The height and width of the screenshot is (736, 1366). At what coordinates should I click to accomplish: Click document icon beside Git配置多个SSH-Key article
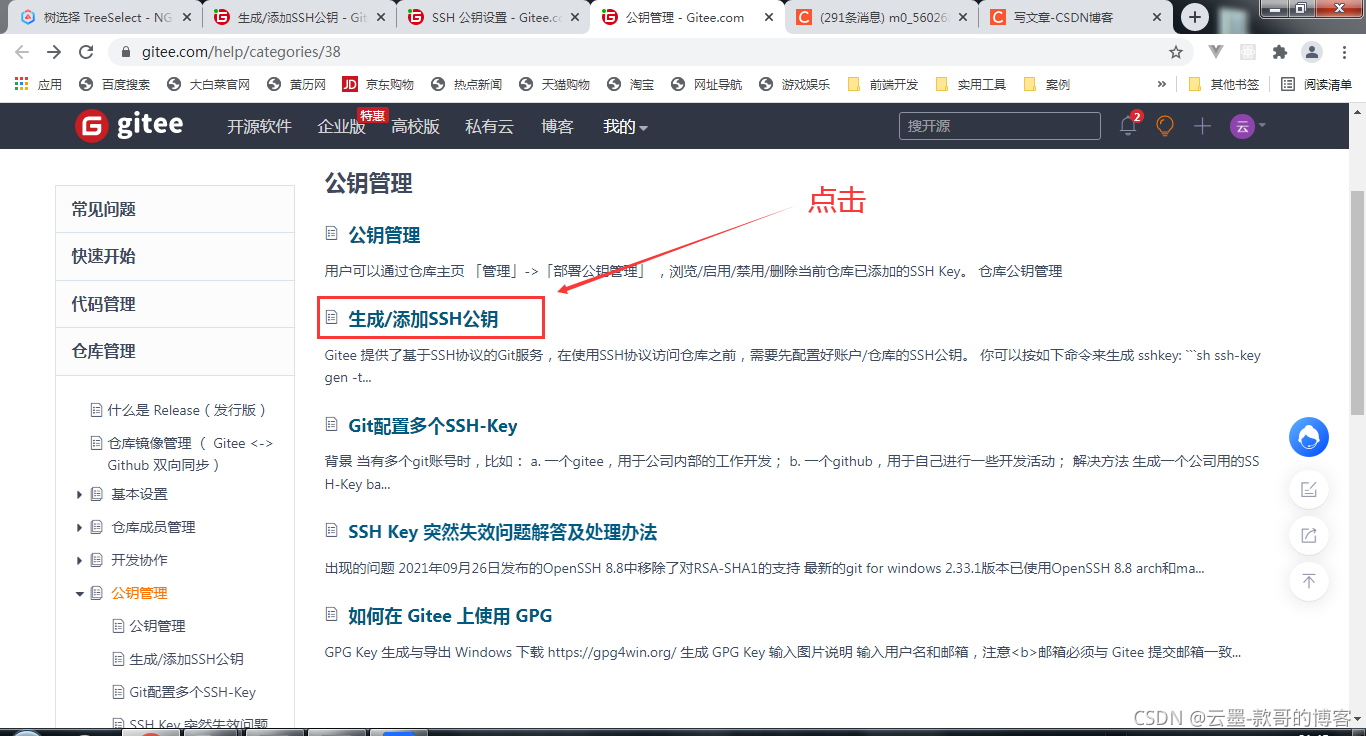pos(332,425)
